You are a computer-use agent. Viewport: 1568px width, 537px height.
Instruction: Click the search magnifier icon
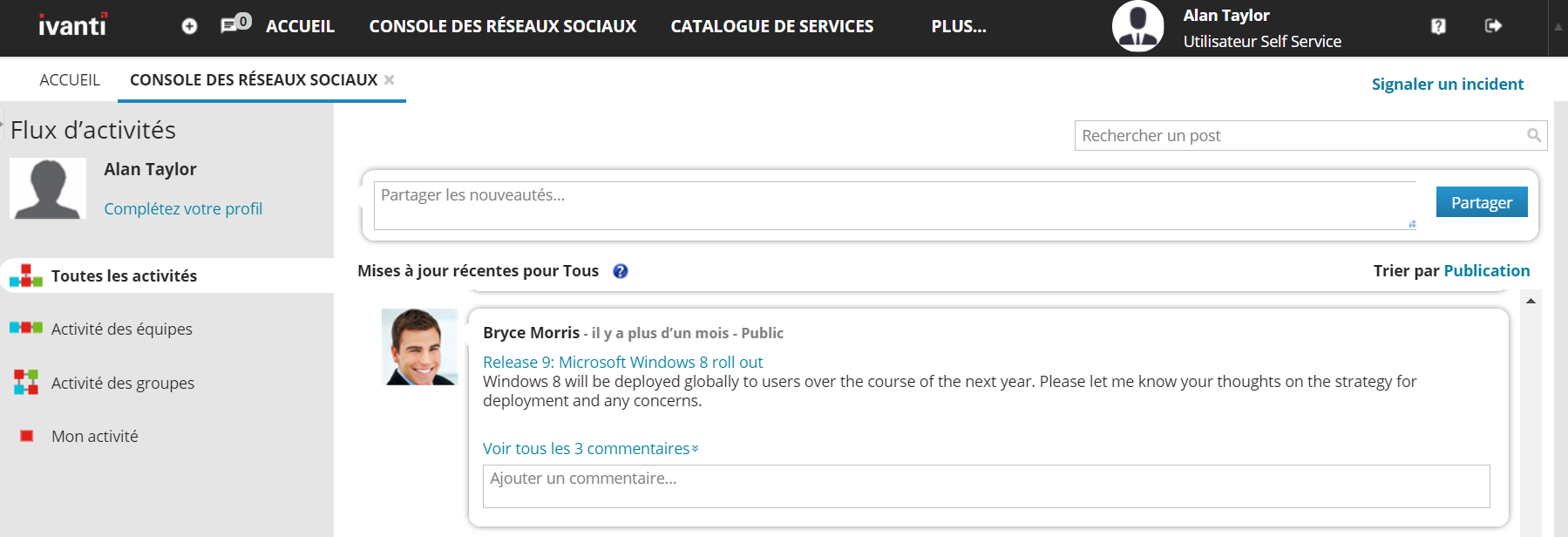pos(1534,135)
